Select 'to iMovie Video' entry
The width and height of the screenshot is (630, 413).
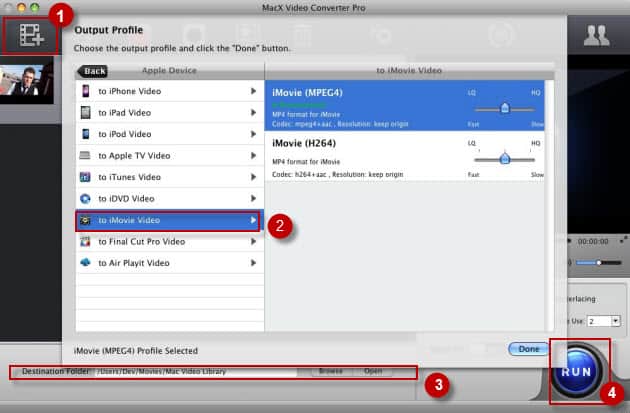click(x=170, y=220)
